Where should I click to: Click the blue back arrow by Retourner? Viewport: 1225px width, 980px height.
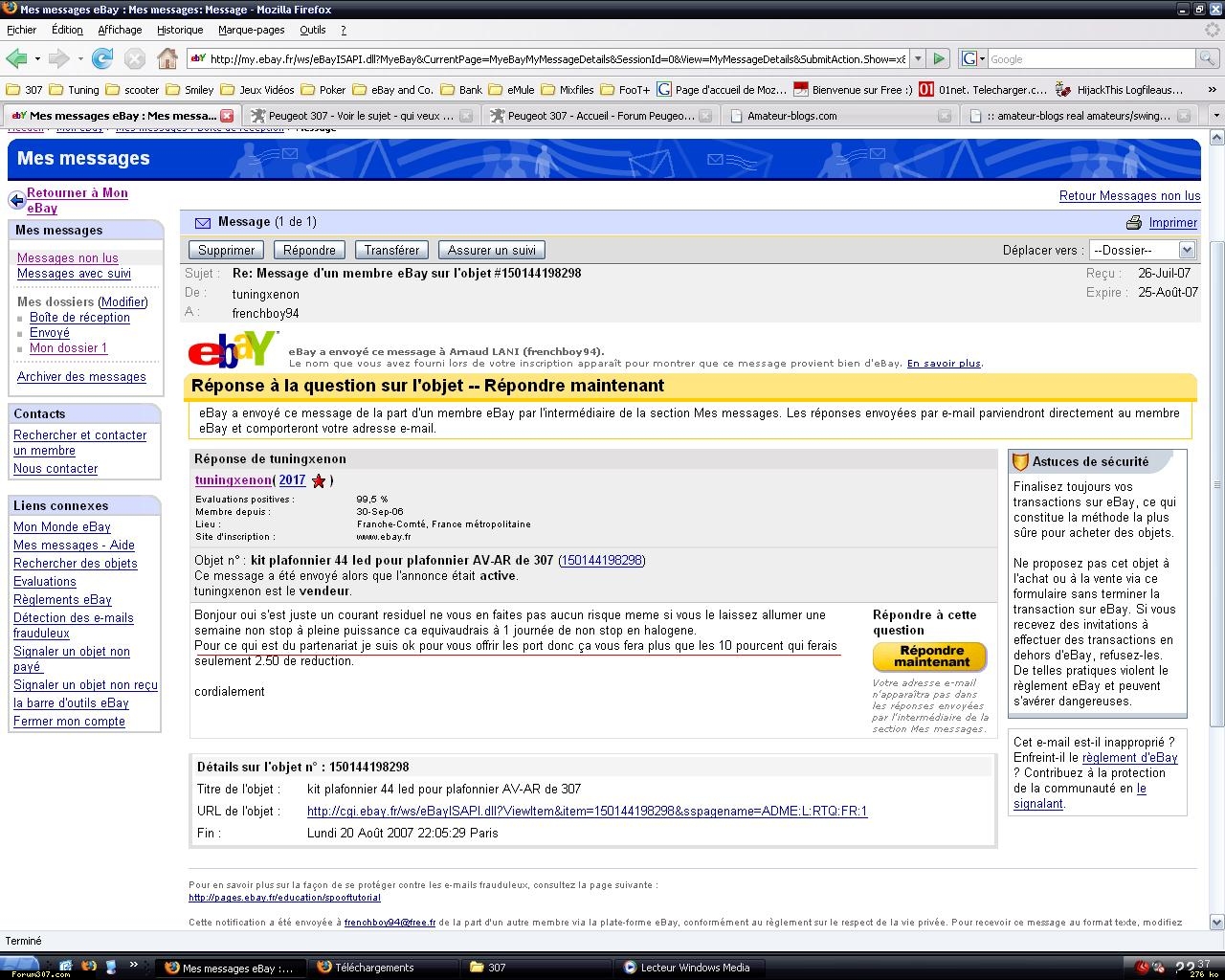pos(16,200)
